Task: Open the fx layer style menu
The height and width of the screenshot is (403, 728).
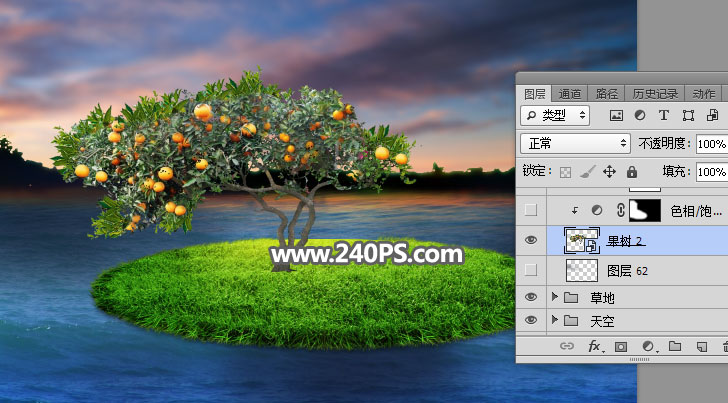Action: coord(594,347)
